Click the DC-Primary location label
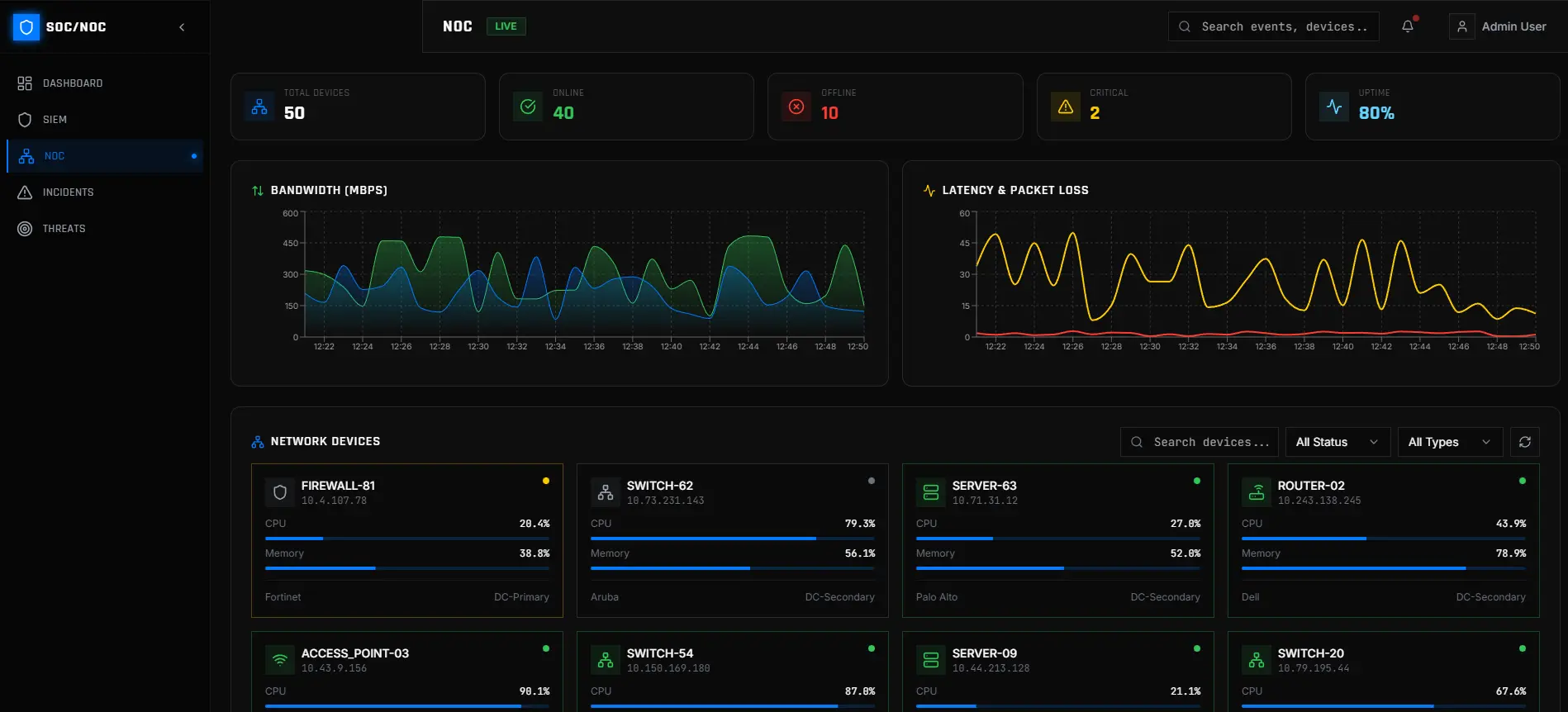The width and height of the screenshot is (1568, 712). 521,597
